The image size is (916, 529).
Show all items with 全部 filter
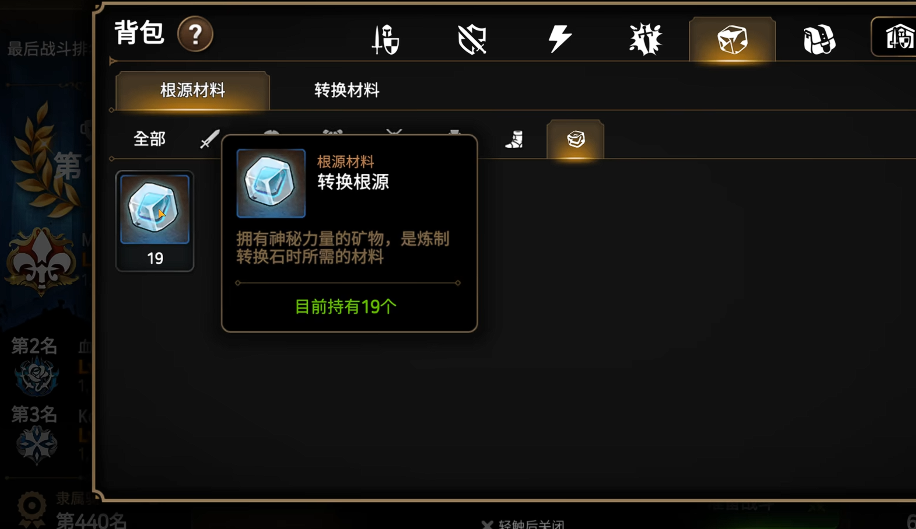coord(150,139)
